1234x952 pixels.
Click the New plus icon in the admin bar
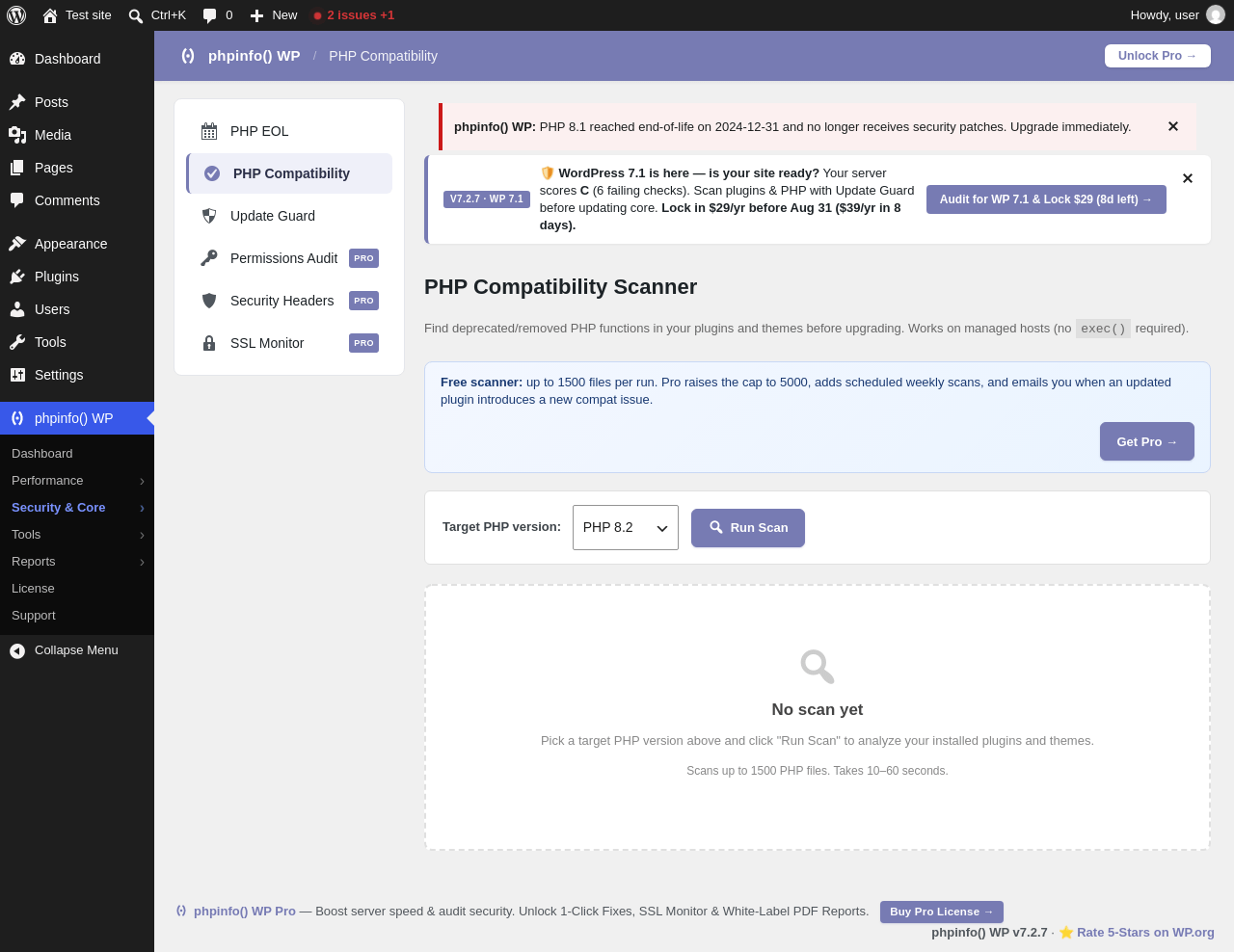tap(256, 15)
